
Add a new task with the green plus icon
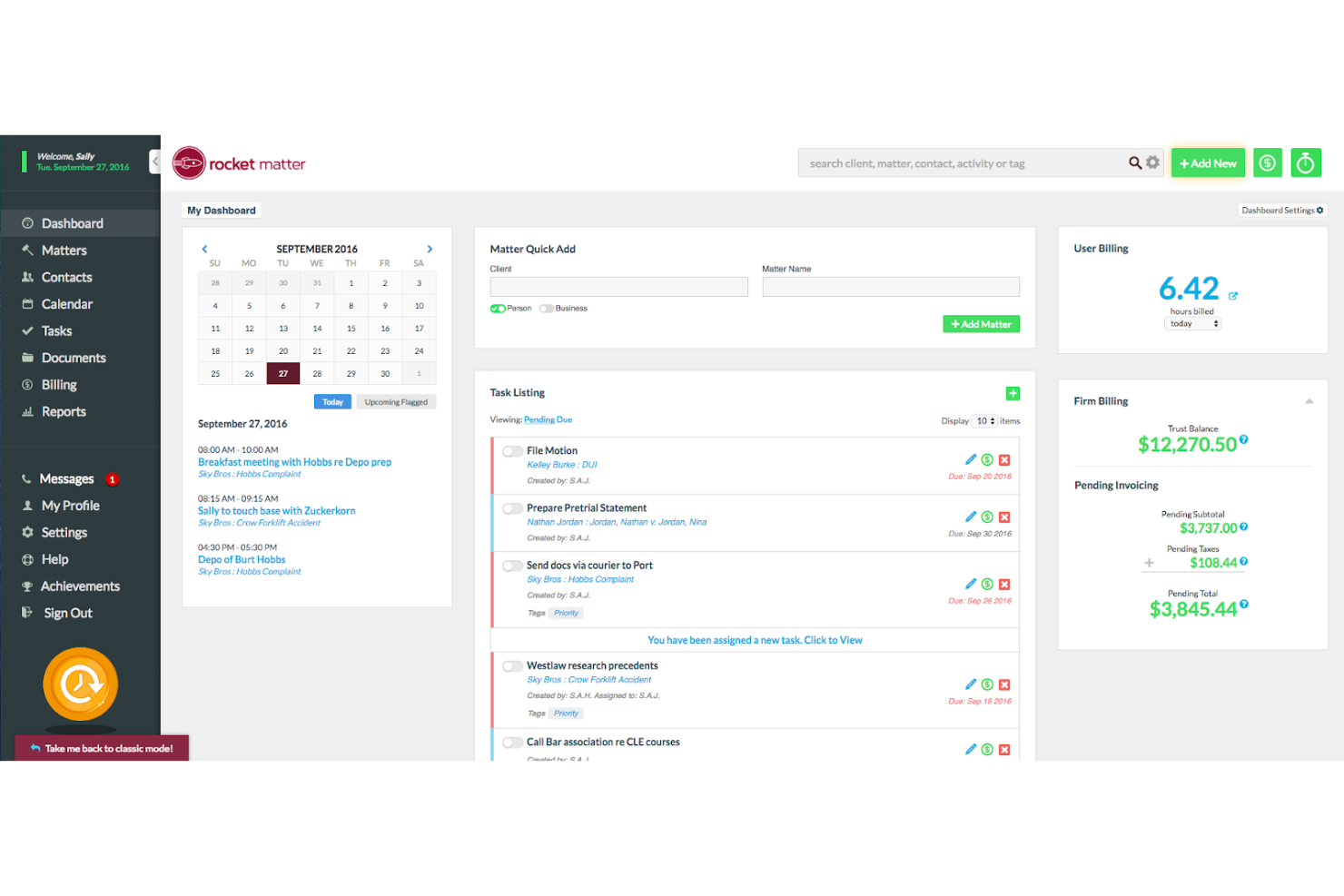coord(1013,393)
